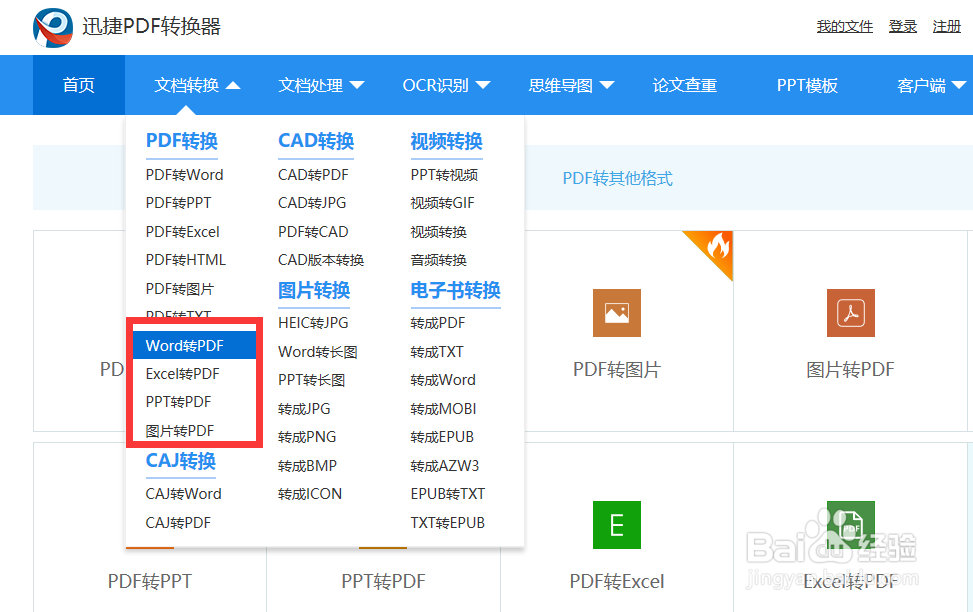The width and height of the screenshot is (973, 612).
Task: Select CAD版本转换 menu entry
Action: pyautogui.click(x=320, y=260)
